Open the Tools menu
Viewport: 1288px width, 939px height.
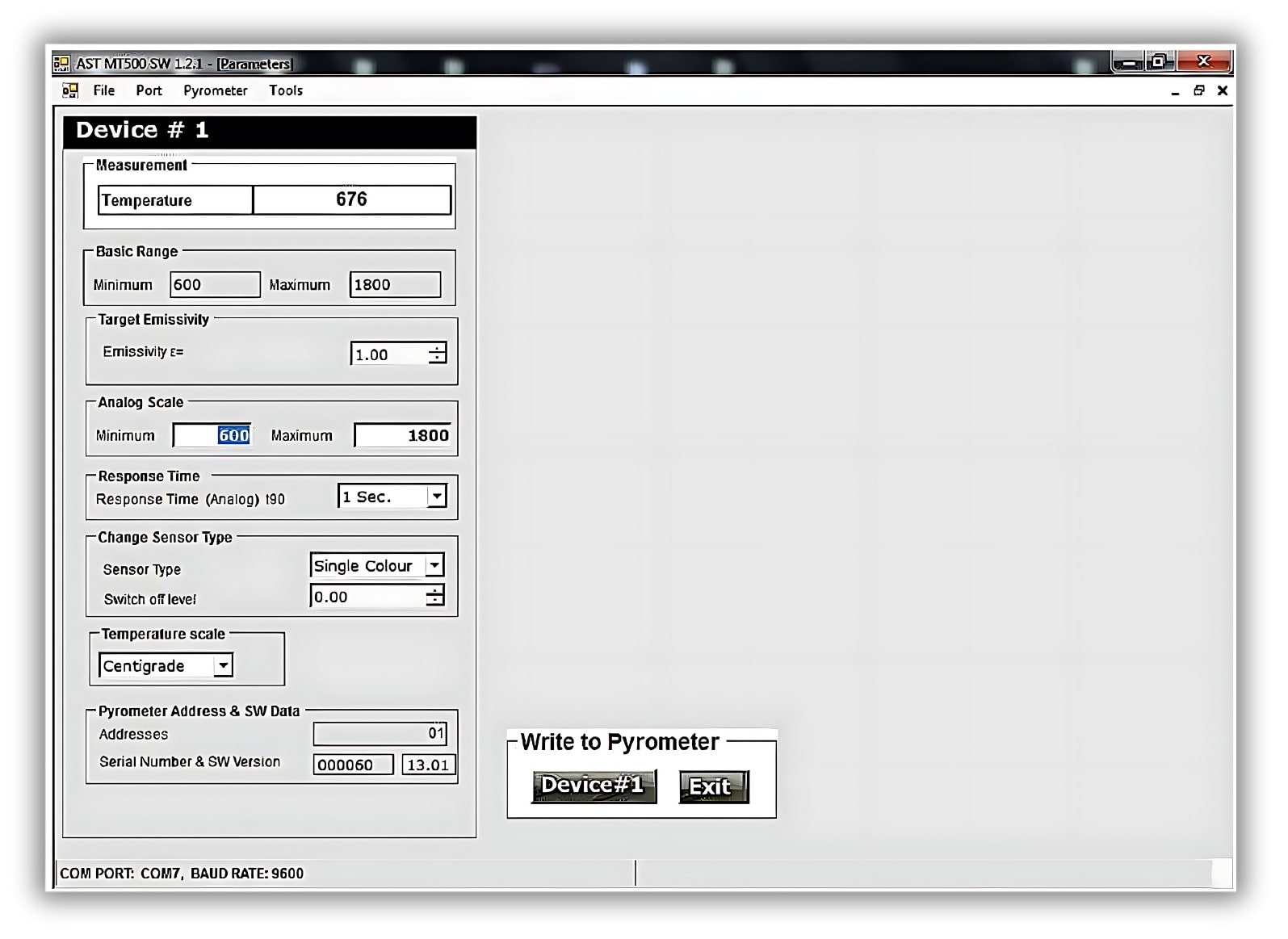[286, 90]
